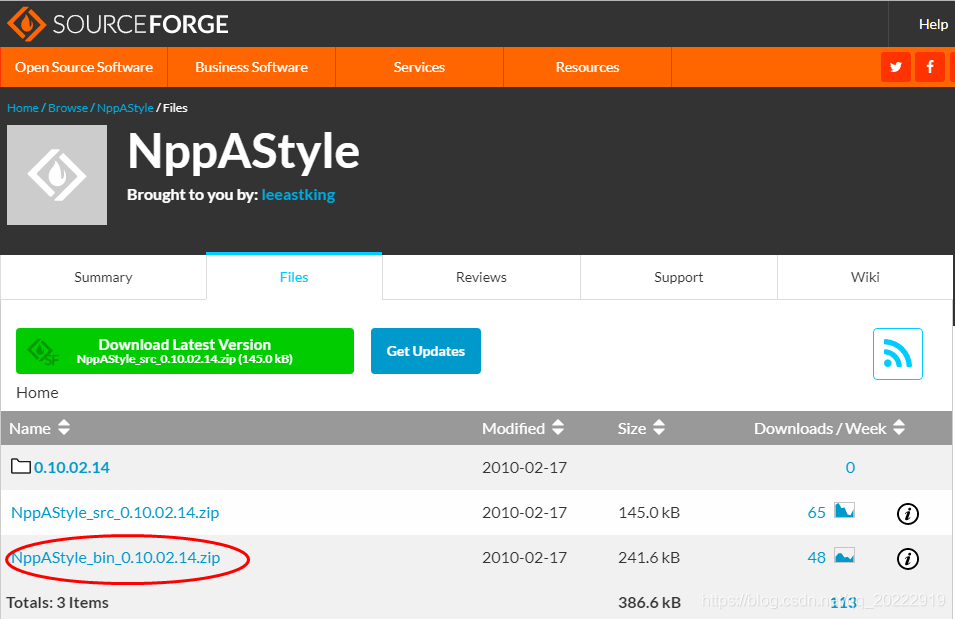Sort by Downloads / Week arrows

pyautogui.click(x=899, y=428)
